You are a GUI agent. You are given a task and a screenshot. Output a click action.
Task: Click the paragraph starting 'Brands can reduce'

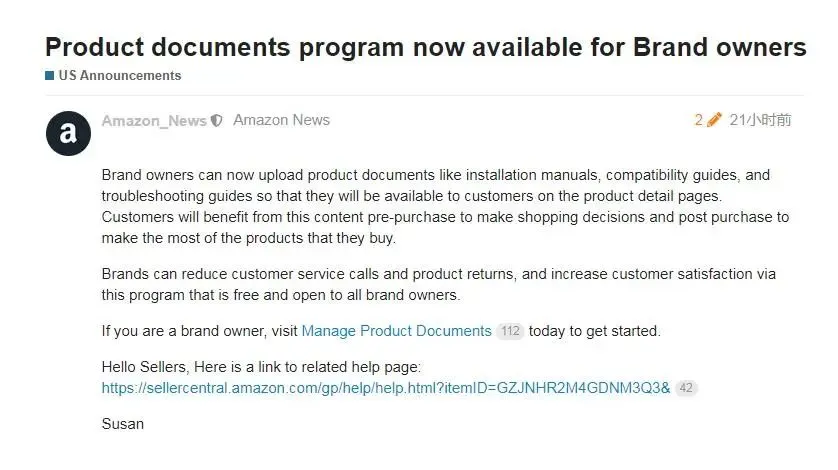point(439,284)
